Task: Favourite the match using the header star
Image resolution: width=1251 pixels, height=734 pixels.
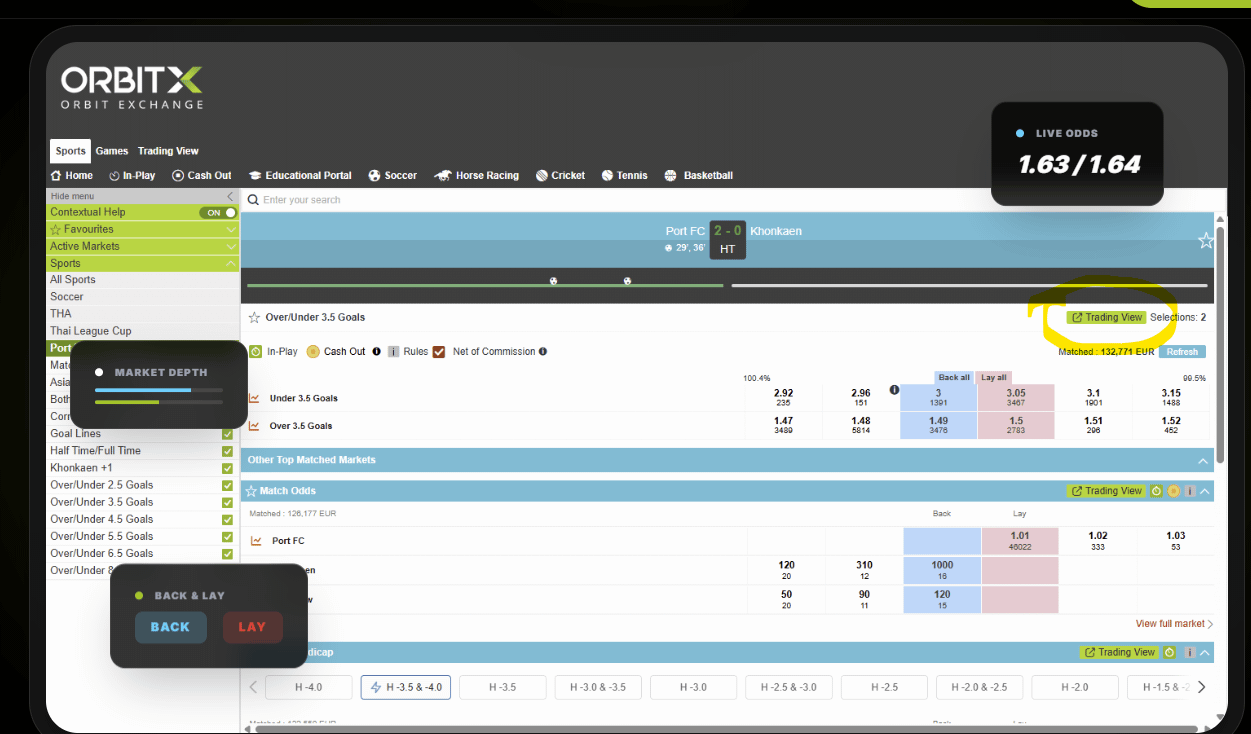Action: click(x=1205, y=240)
